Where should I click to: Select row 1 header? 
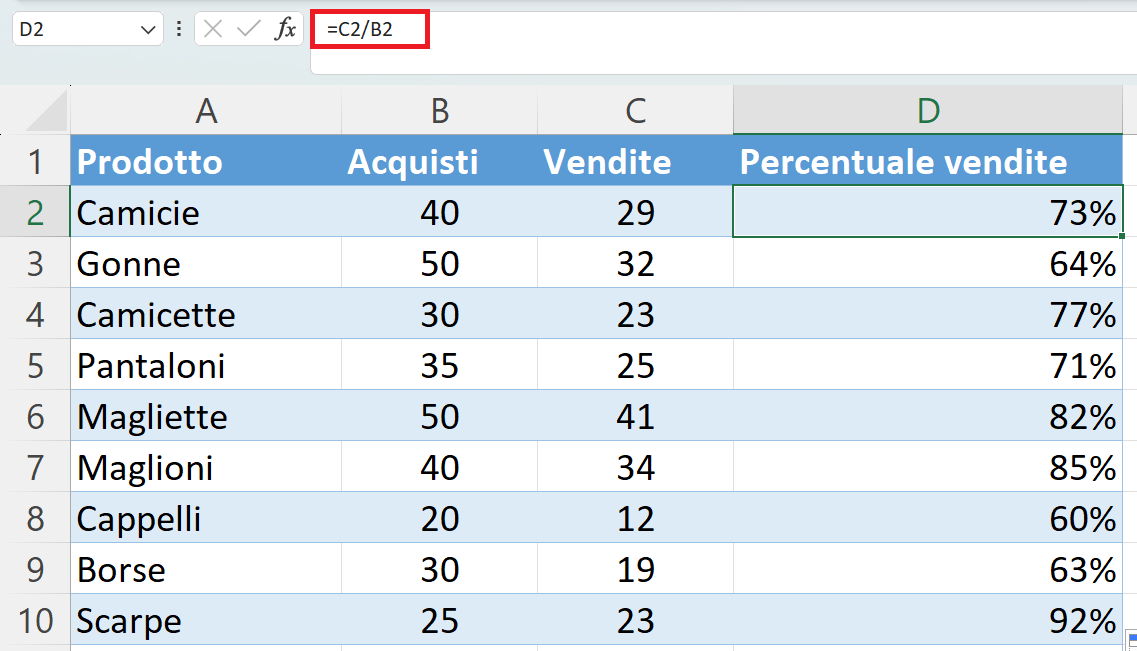point(36,160)
